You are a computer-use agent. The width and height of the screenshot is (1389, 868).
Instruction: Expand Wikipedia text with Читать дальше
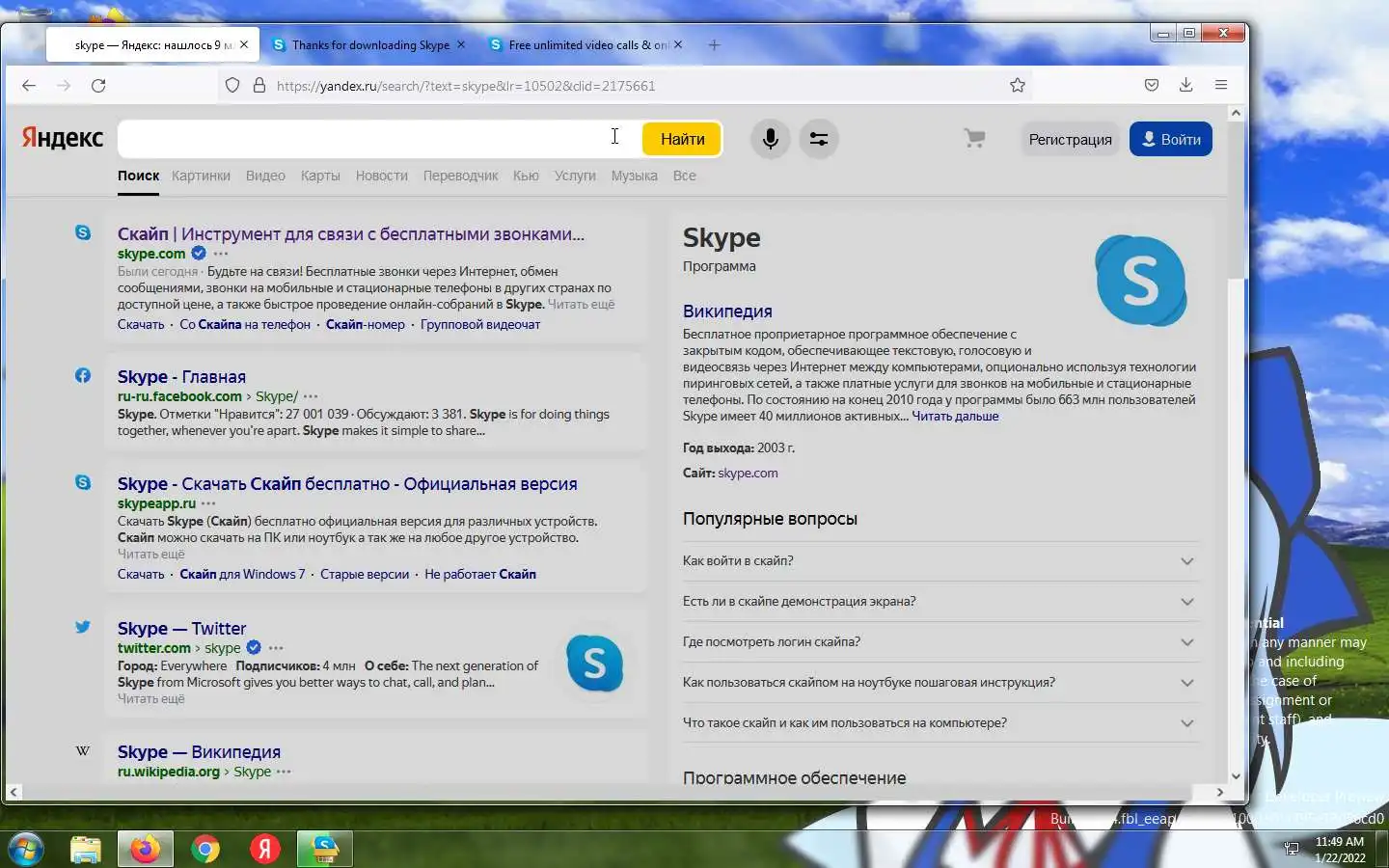[955, 417]
